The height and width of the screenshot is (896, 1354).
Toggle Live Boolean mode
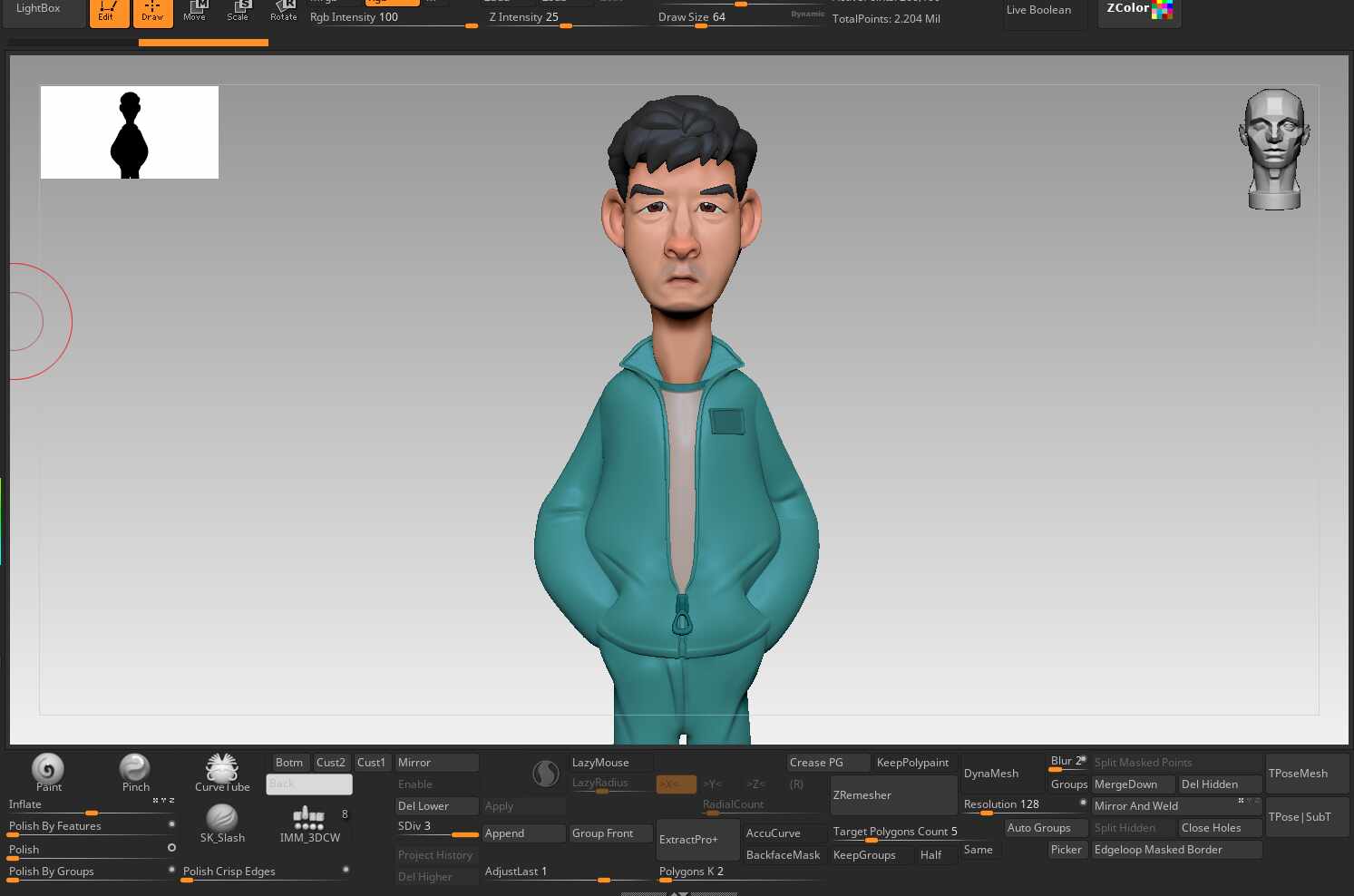coord(1039,11)
